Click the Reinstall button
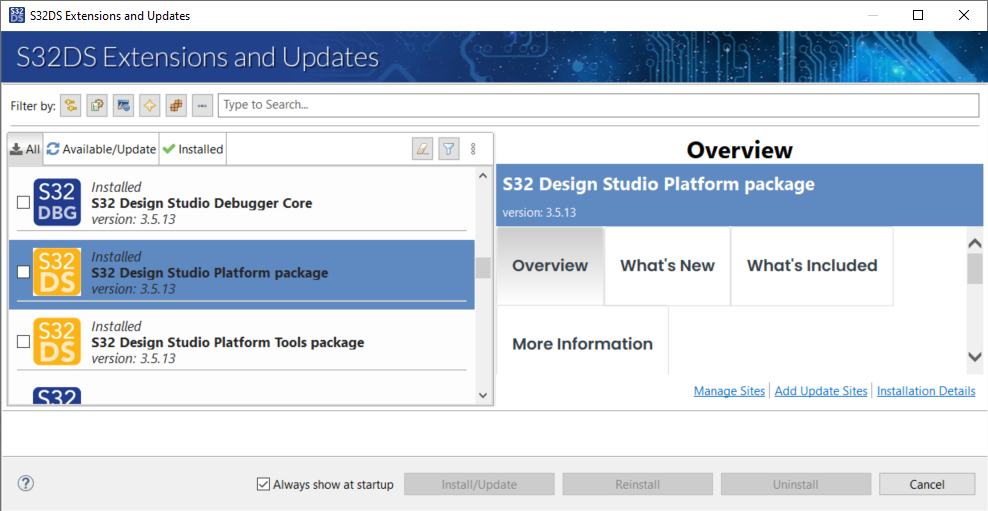The width and height of the screenshot is (988, 511). [638, 485]
